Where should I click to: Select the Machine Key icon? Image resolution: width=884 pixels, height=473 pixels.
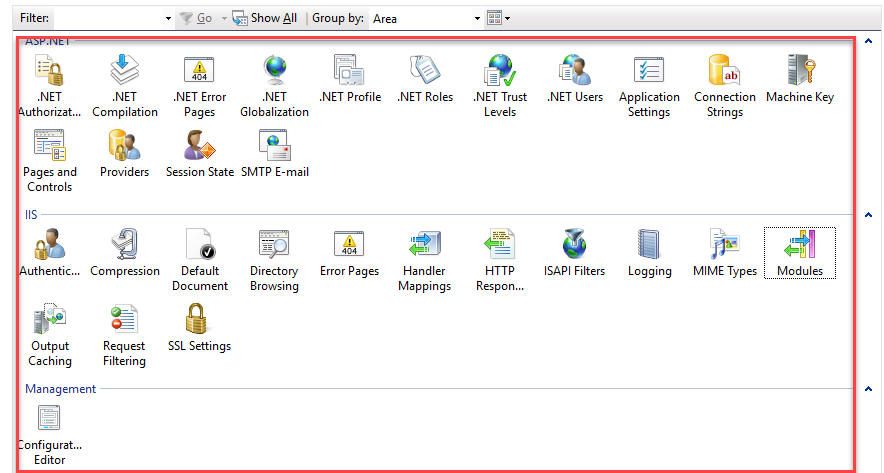(x=799, y=79)
